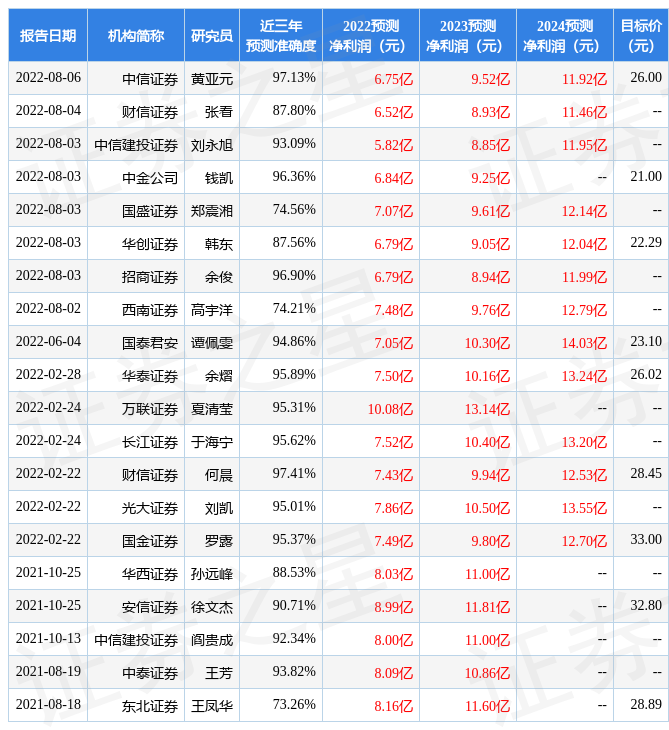Click analyst name 王凤华
669x730 pixels.
pyautogui.click(x=212, y=707)
